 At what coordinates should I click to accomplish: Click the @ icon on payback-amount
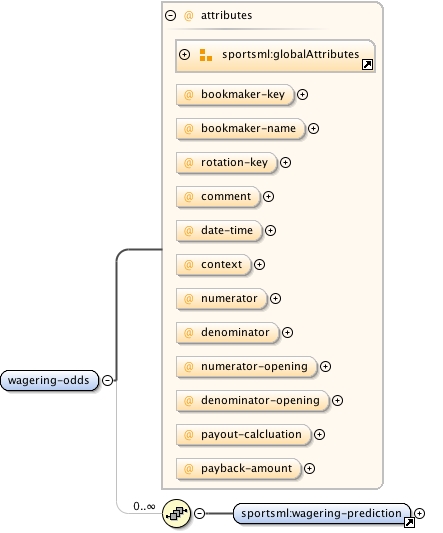(x=188, y=468)
